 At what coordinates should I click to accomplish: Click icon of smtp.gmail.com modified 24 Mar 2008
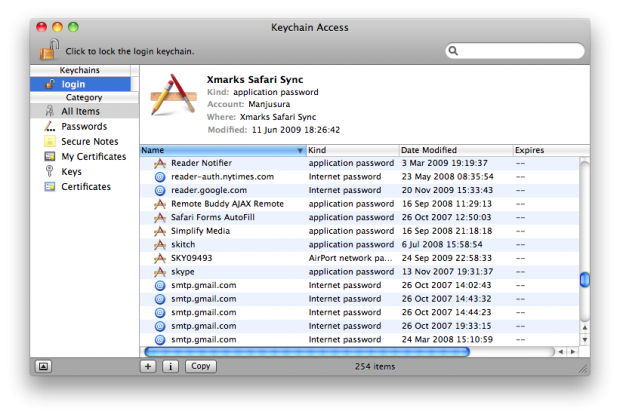160,340
